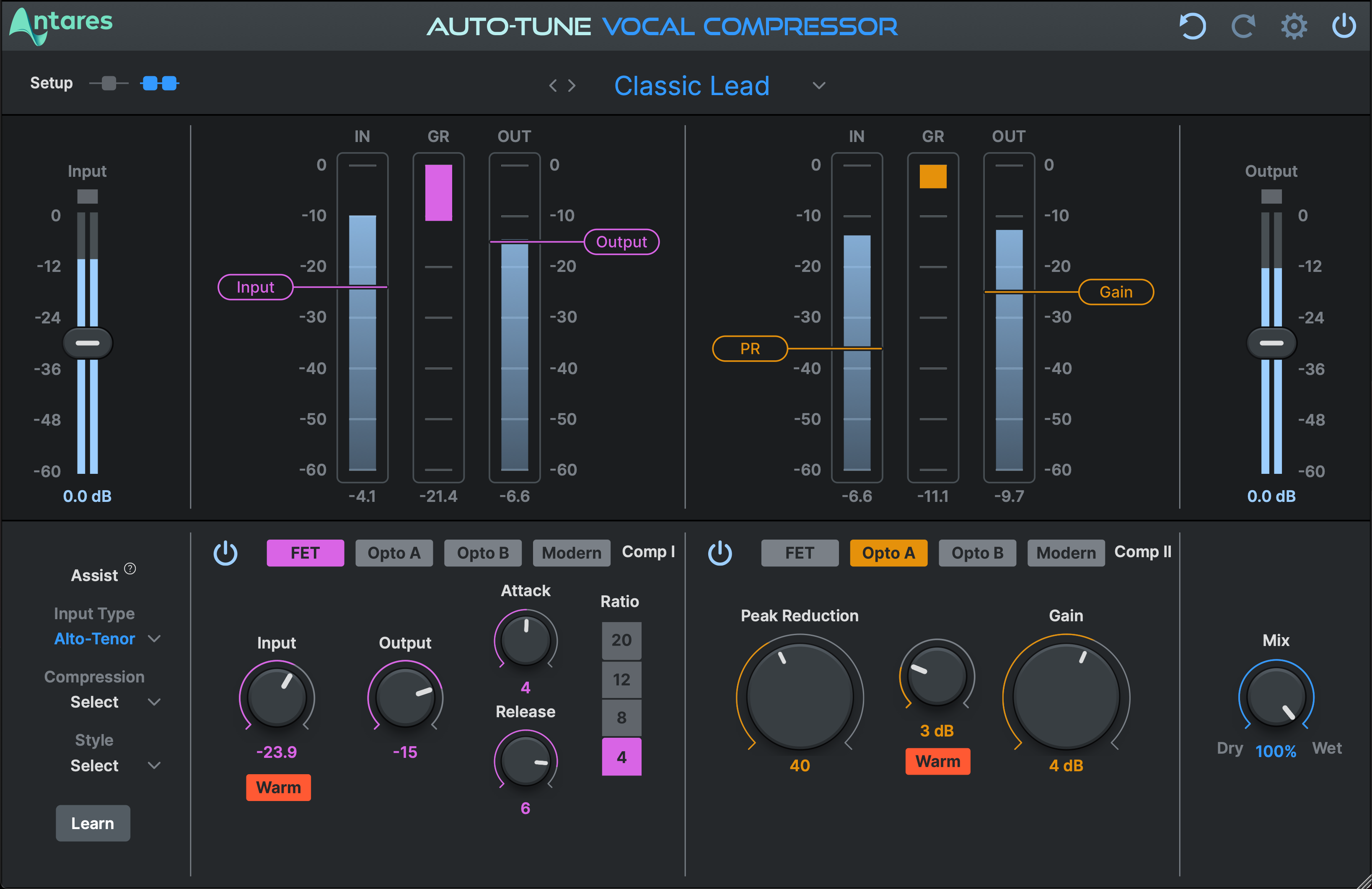Select Modern mode for Comp II
The height and width of the screenshot is (889, 1372).
tap(1066, 553)
